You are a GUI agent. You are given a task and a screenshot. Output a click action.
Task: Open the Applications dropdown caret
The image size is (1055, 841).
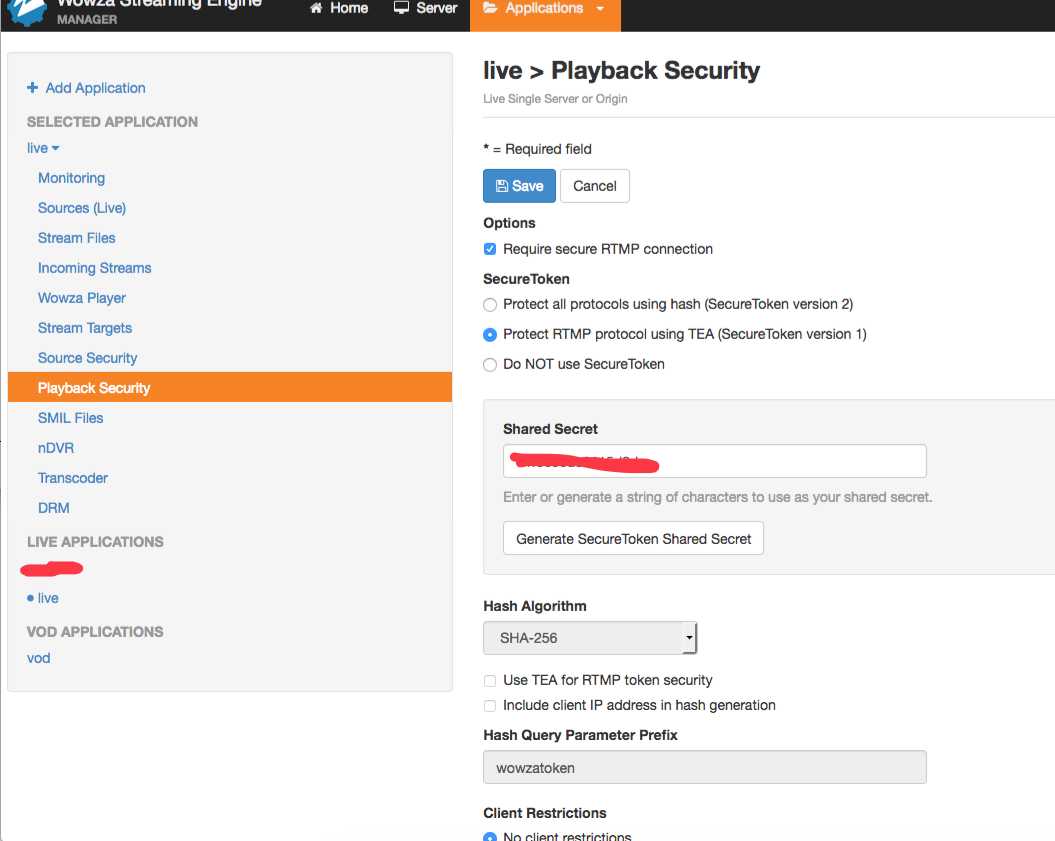pos(600,9)
